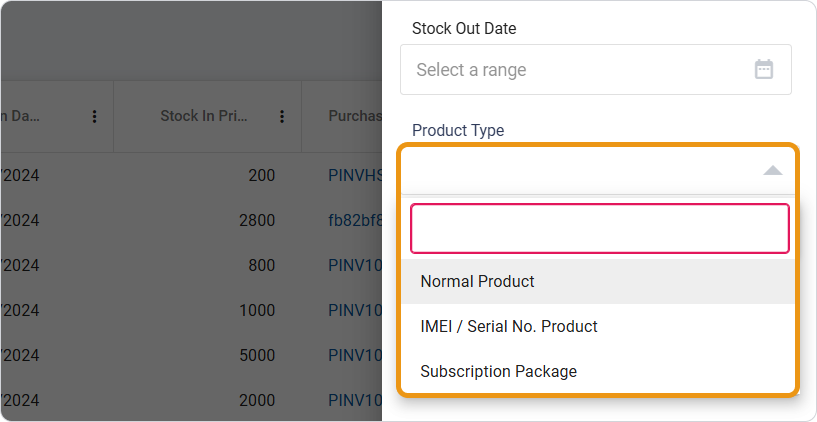Open purchase link in the 800 row
The image size is (817, 422).
(354, 266)
